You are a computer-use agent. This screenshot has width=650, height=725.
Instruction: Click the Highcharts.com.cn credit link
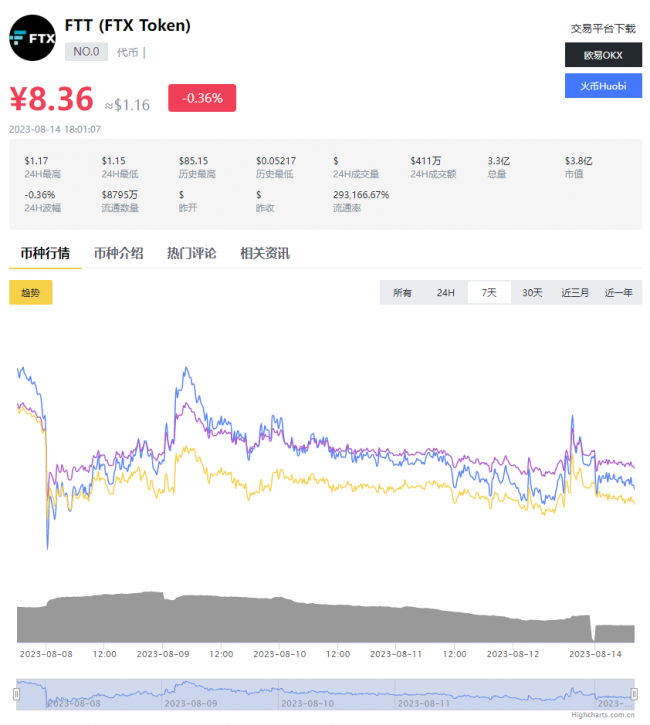603,715
